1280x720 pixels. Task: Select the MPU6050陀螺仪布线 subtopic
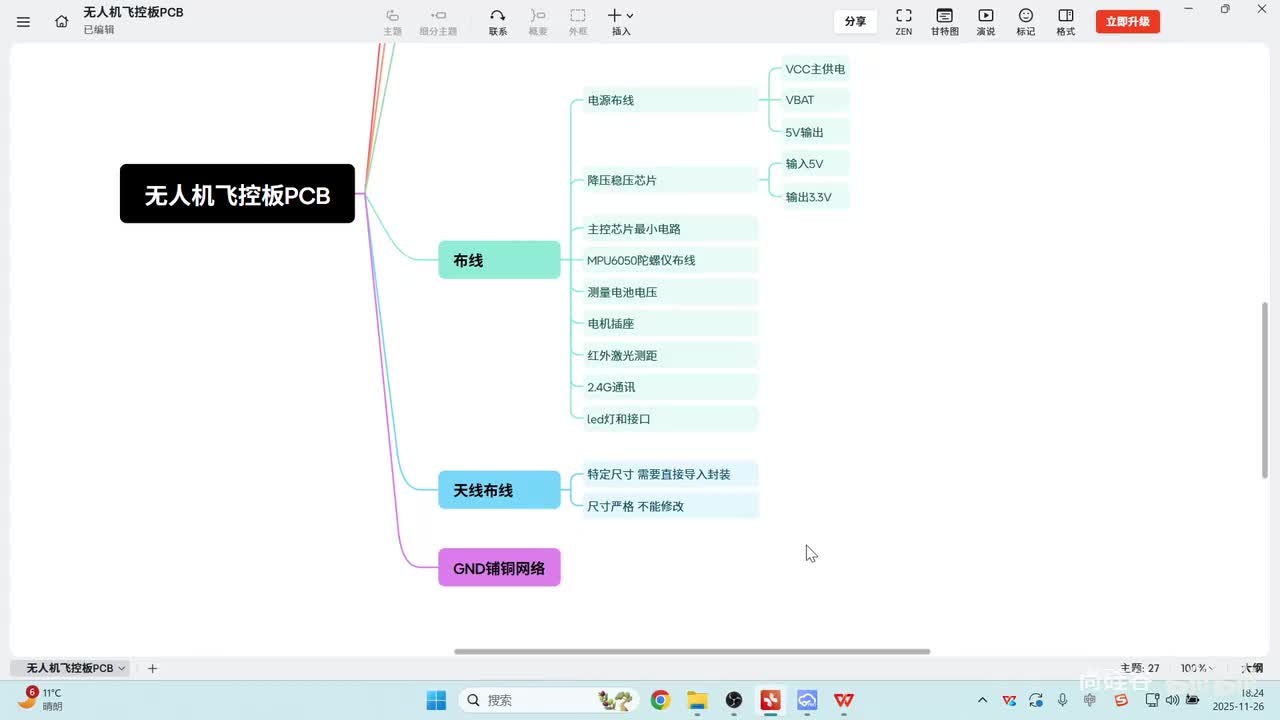coord(670,260)
